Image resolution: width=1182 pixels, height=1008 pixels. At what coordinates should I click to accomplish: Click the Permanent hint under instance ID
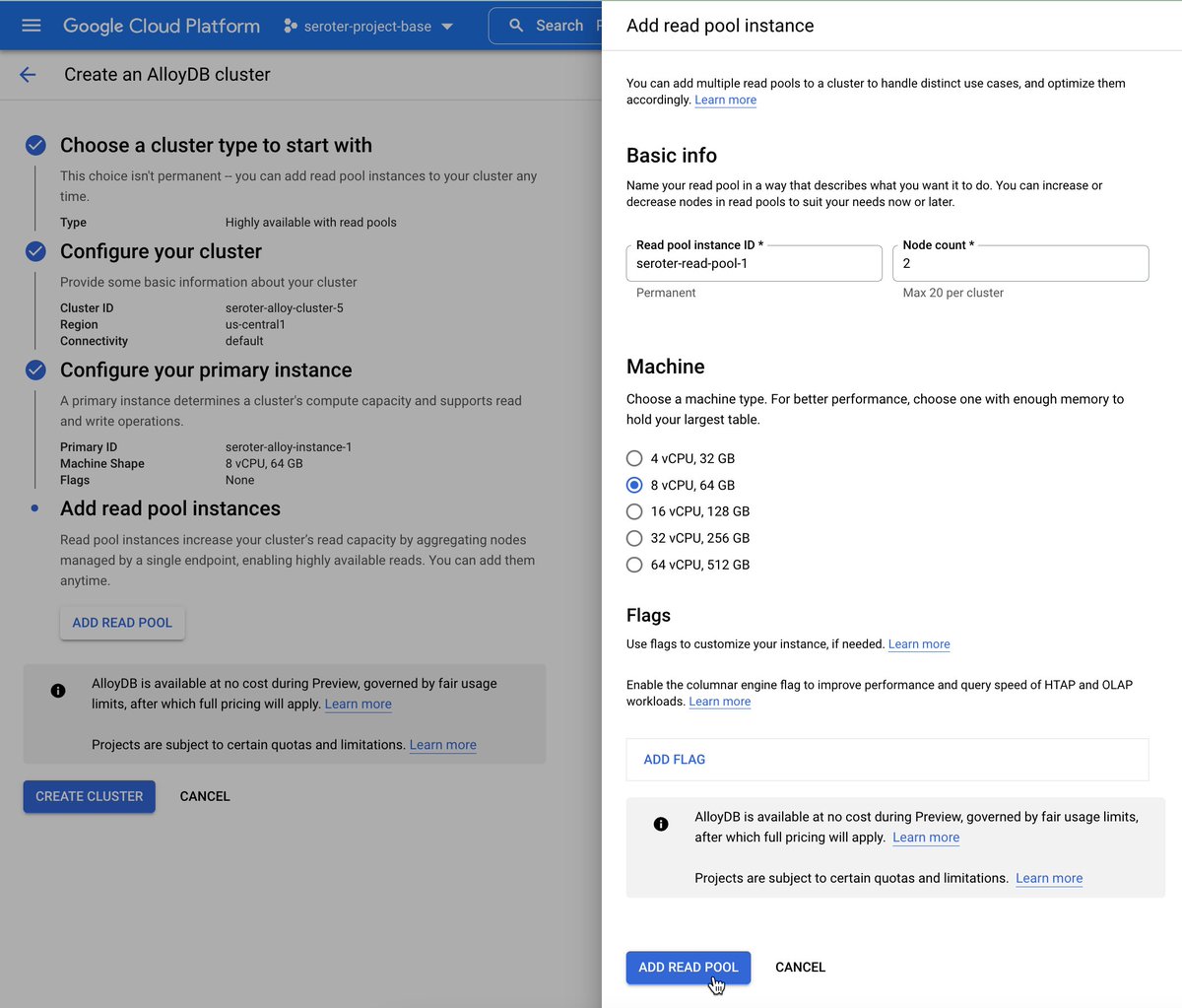point(666,293)
